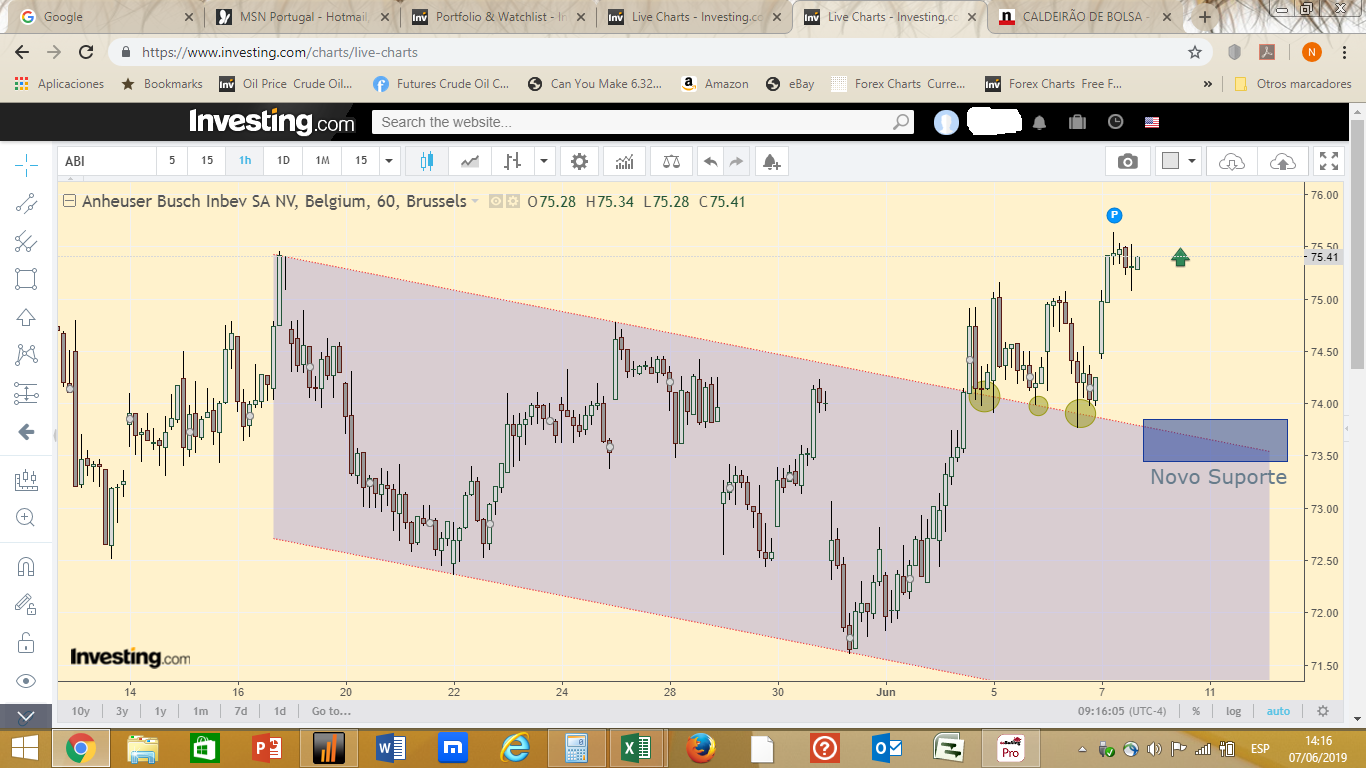This screenshot has height=768, width=1366.
Task: Select the trend line drawing tool
Action: 26,203
